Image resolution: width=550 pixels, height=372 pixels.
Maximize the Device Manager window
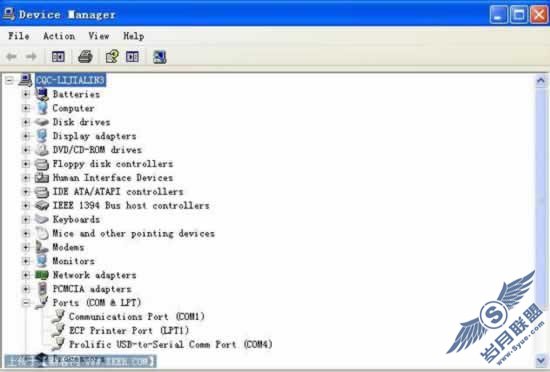tap(519, 15)
